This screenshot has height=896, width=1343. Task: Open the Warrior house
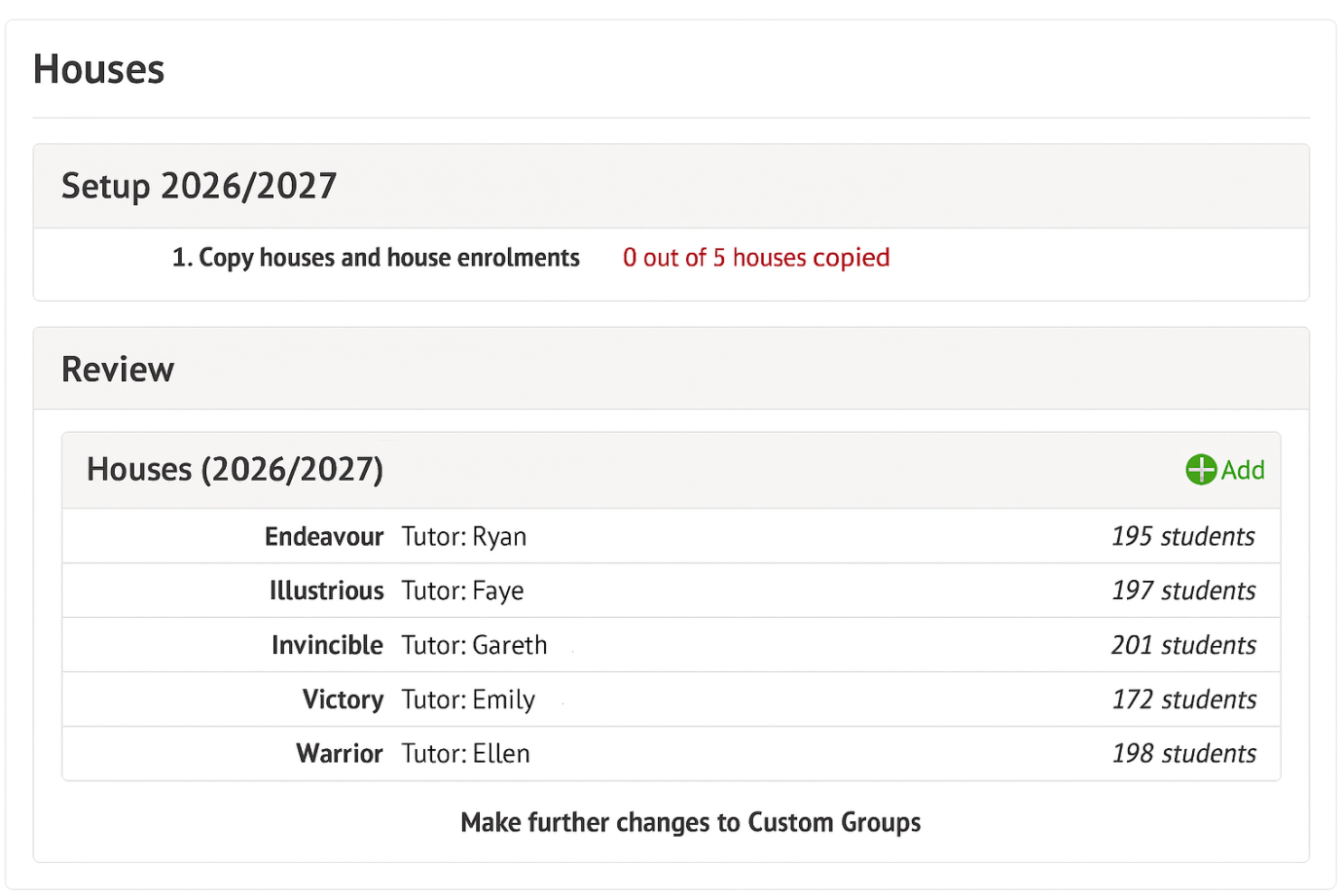[x=340, y=754]
